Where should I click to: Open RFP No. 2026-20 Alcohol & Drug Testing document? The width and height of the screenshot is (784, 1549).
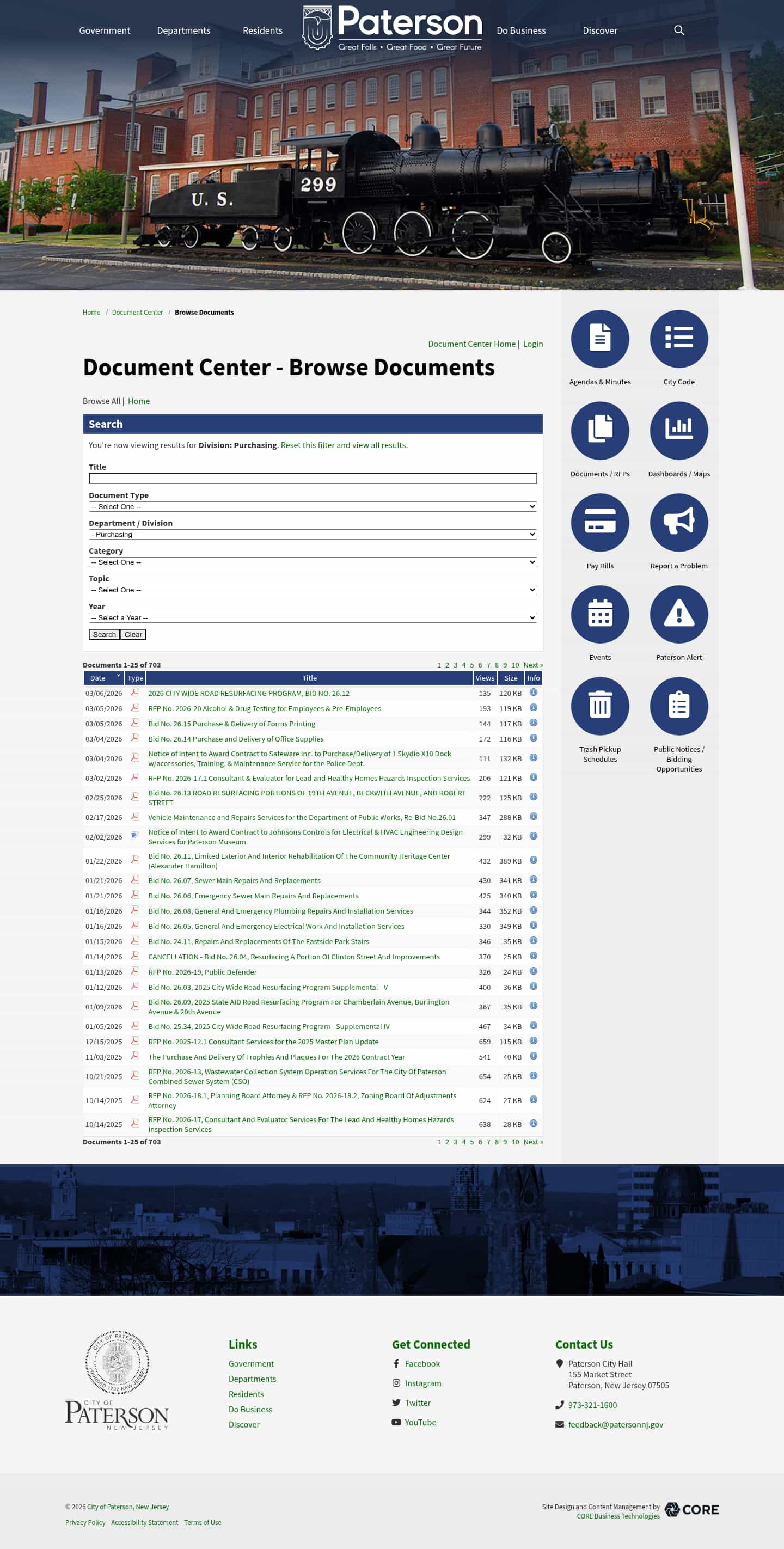[x=265, y=708]
